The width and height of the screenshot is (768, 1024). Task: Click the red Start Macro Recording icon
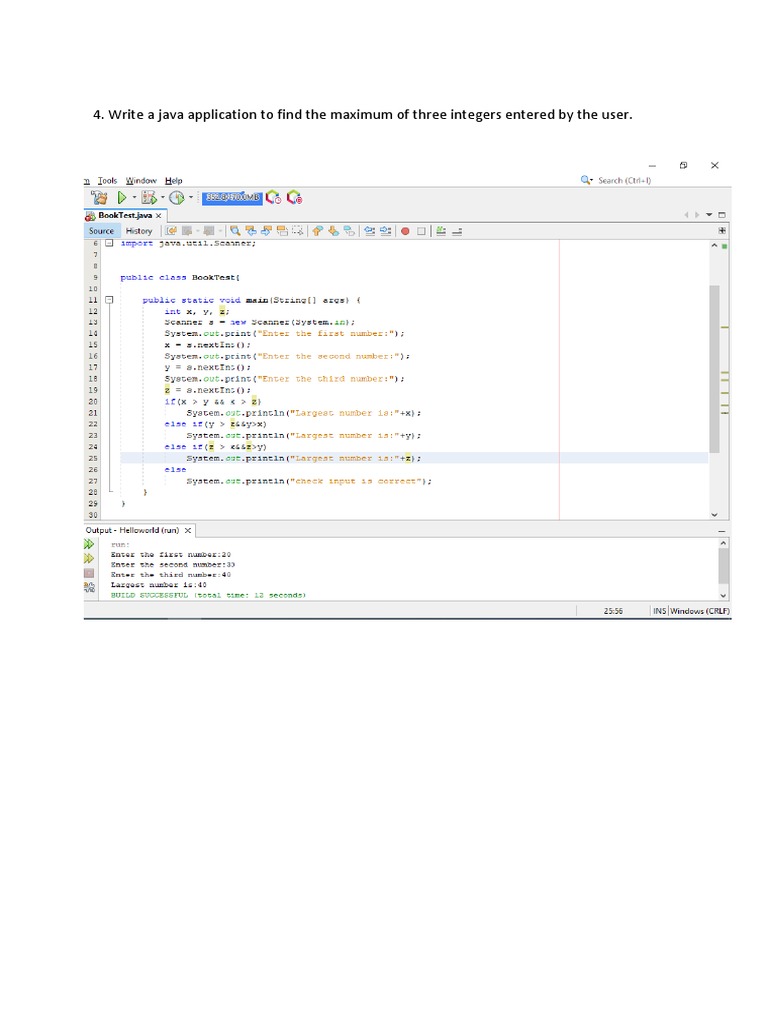[406, 231]
